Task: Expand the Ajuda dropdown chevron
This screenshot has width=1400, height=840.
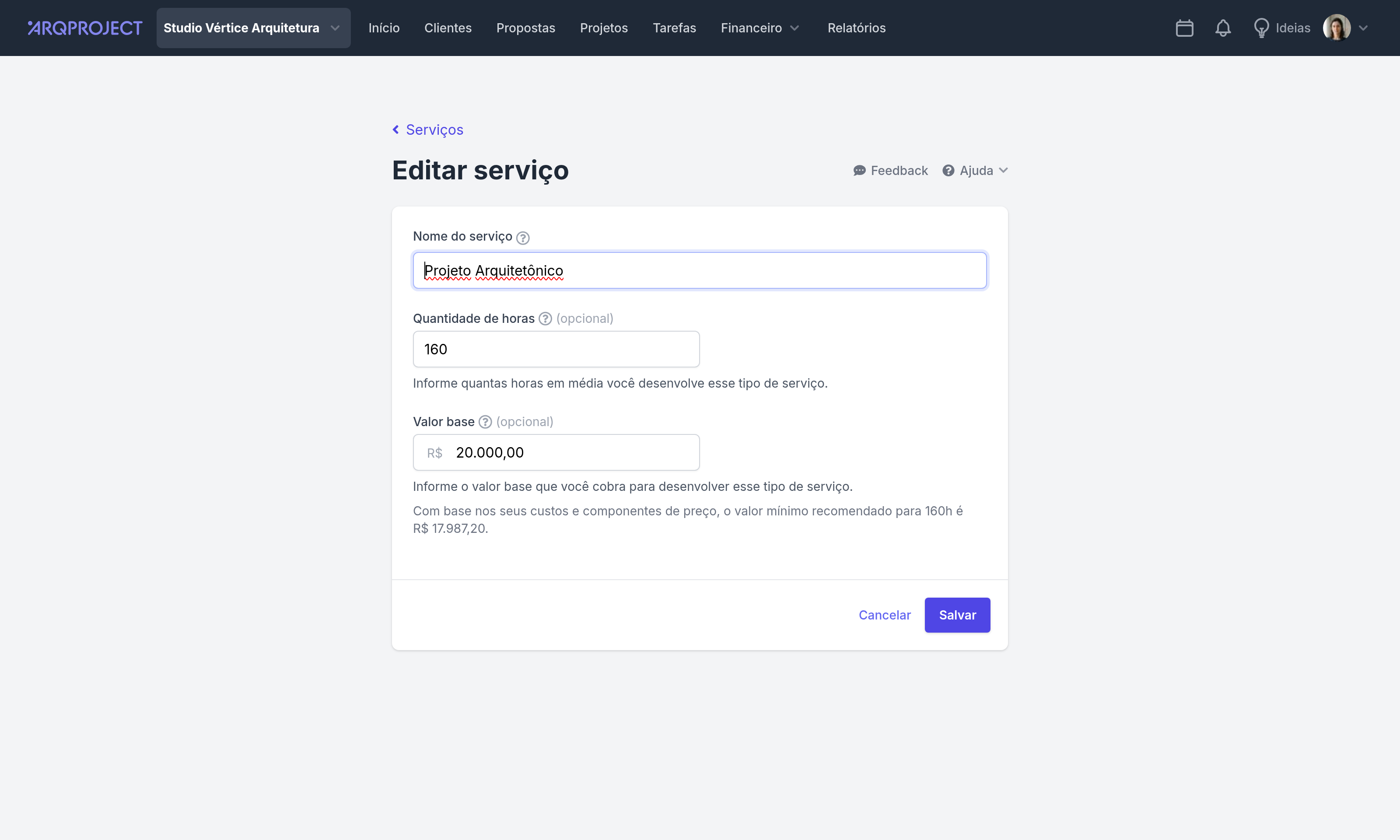Action: 1003,170
